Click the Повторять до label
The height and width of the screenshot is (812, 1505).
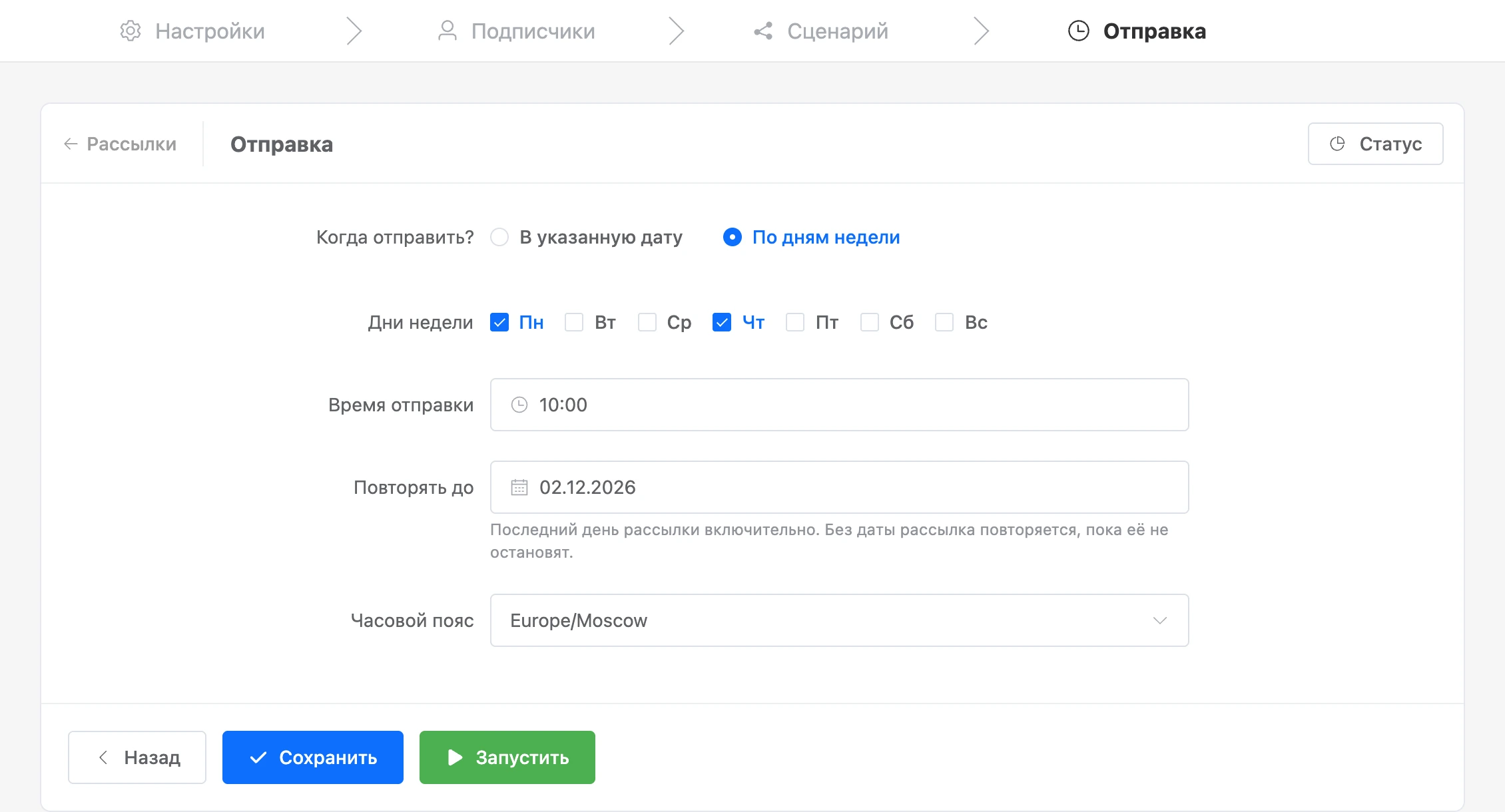click(x=414, y=488)
